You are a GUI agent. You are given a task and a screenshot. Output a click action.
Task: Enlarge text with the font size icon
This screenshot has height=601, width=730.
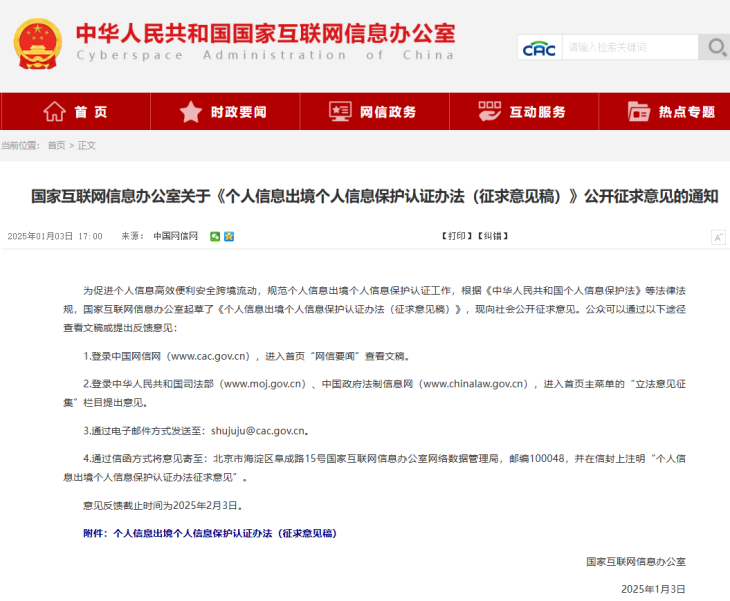(x=717, y=237)
